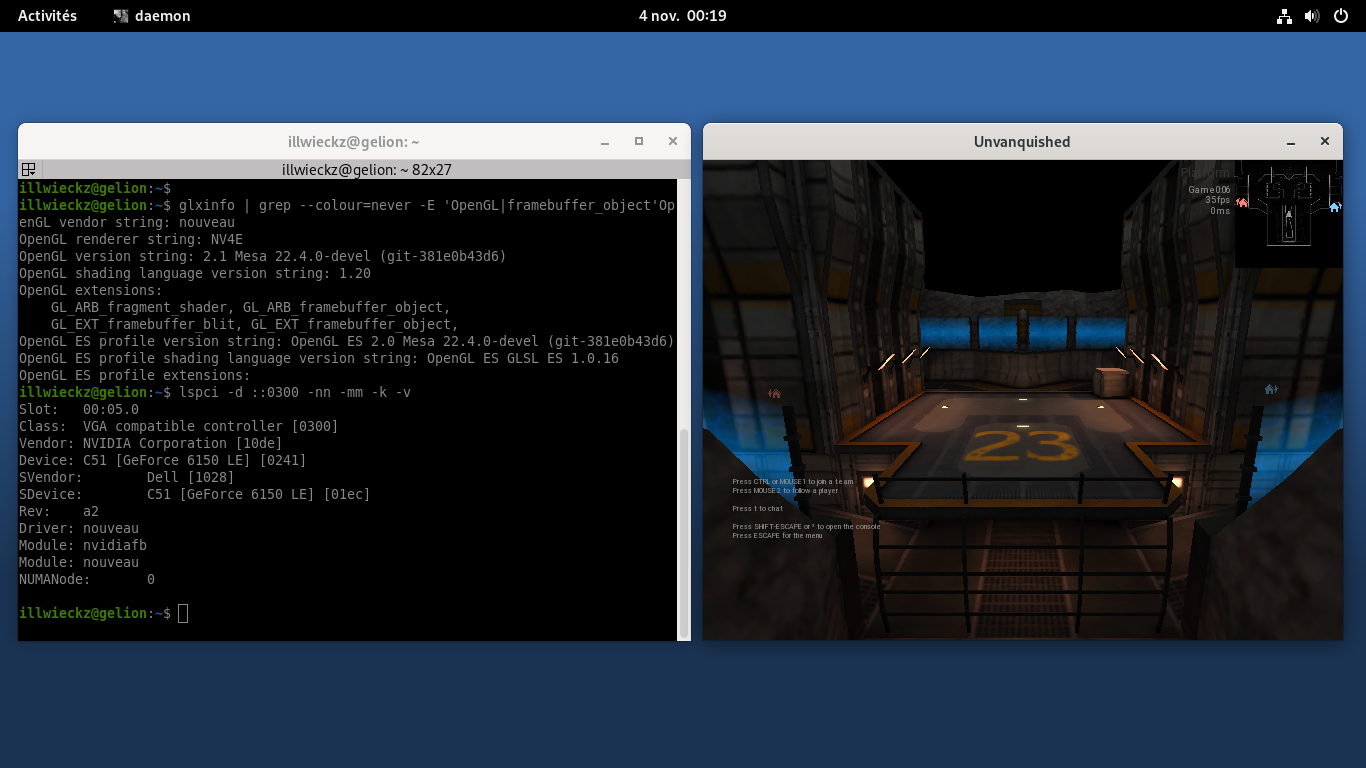Click the 'Vendor: NVIDIA Corporation [10de]' line
The height and width of the screenshot is (768, 1366).
pos(151,443)
